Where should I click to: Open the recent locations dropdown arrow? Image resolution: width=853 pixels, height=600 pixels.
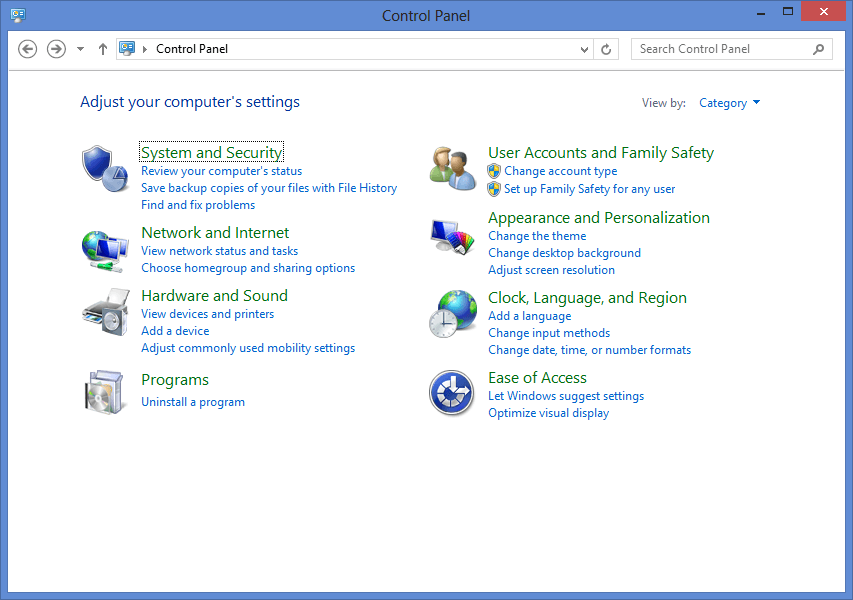tap(81, 49)
